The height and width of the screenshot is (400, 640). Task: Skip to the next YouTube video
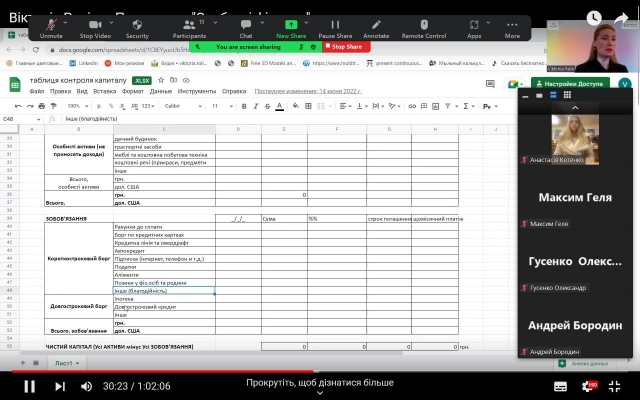click(60, 386)
